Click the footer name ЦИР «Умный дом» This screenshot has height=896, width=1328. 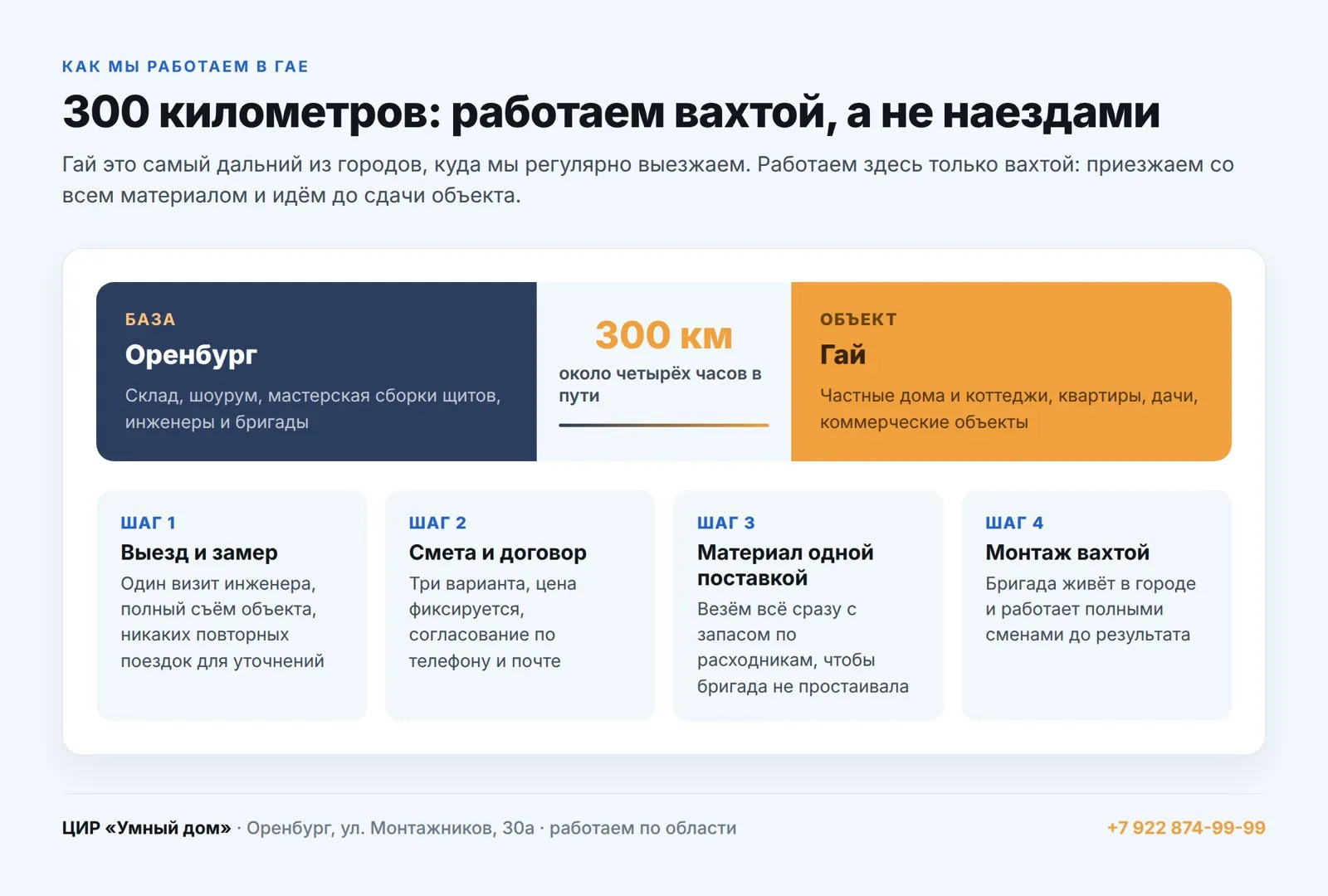[146, 828]
